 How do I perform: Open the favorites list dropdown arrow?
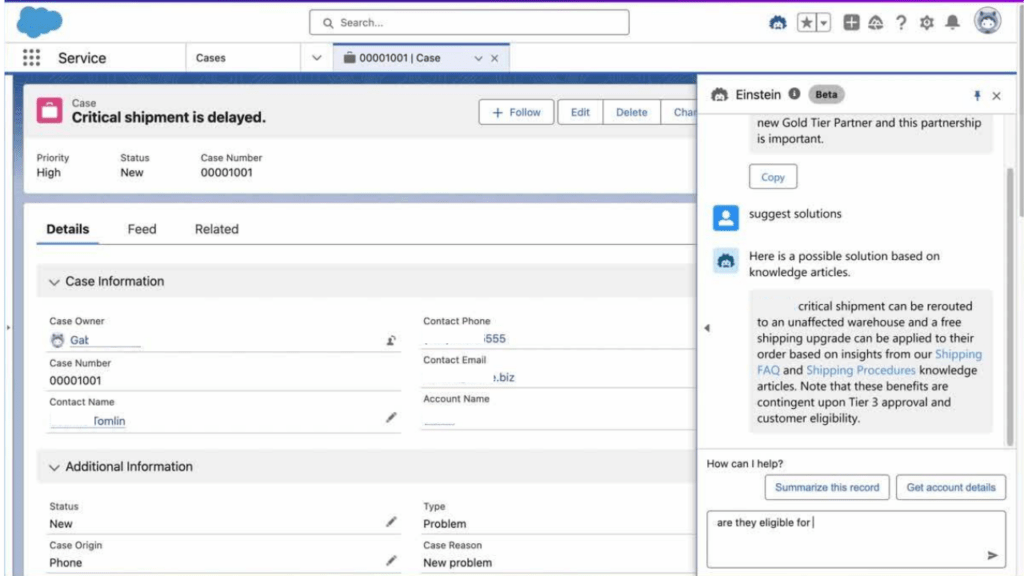[824, 23]
